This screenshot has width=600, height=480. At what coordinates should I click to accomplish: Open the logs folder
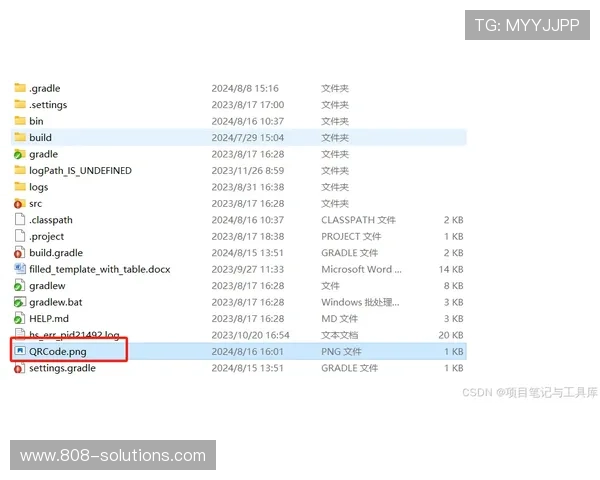[x=38, y=187]
